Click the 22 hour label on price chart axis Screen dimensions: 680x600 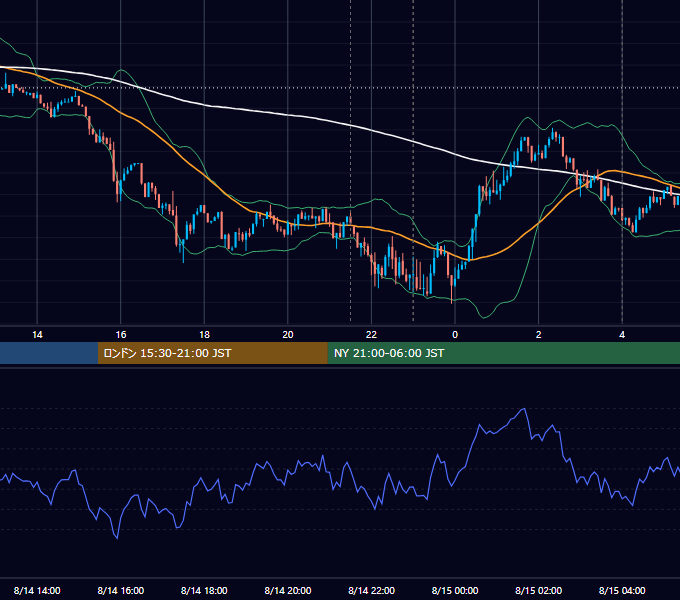pos(371,335)
